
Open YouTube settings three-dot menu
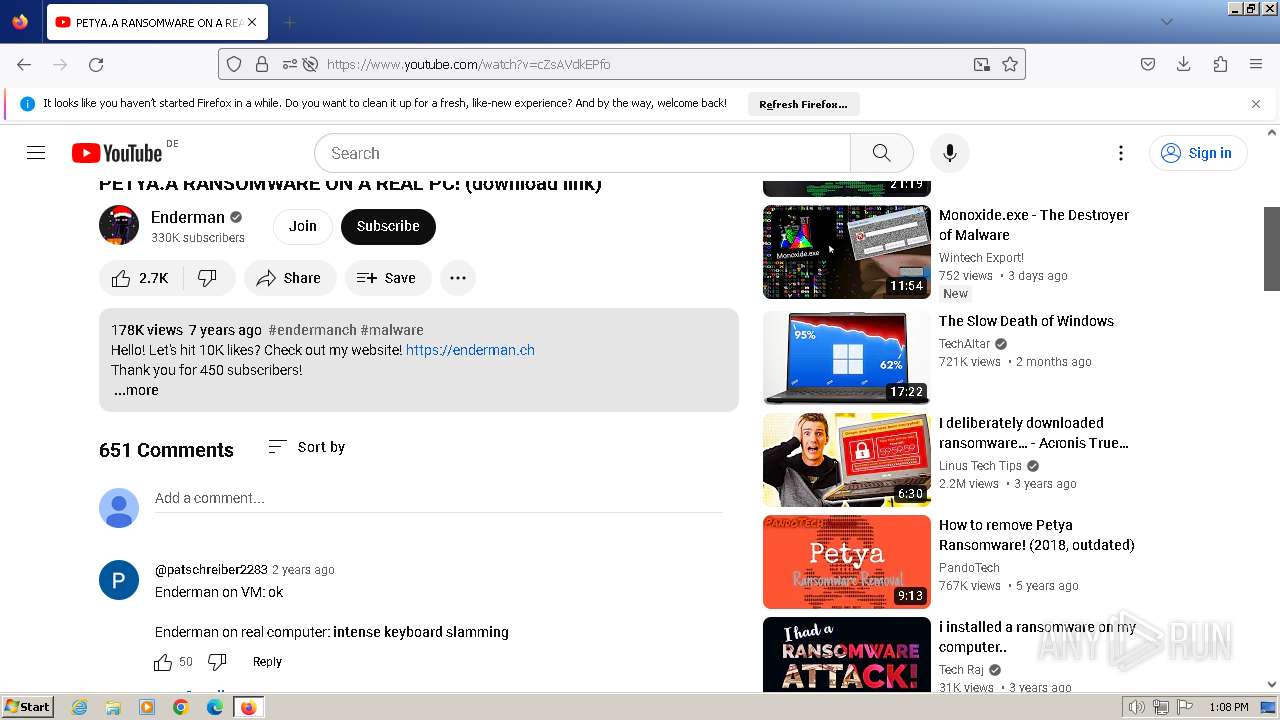point(1120,153)
